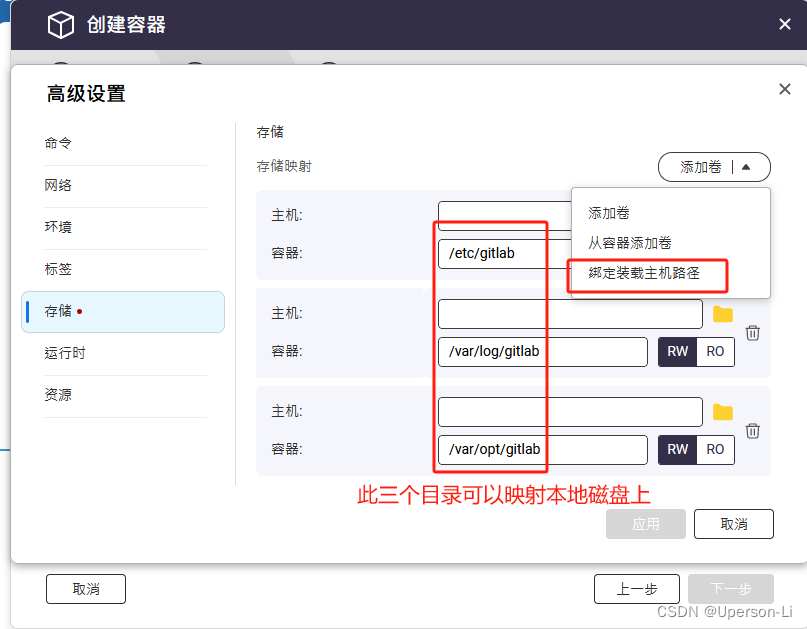
Task: Click 取消 in the 高级设置 dialog
Action: [733, 524]
